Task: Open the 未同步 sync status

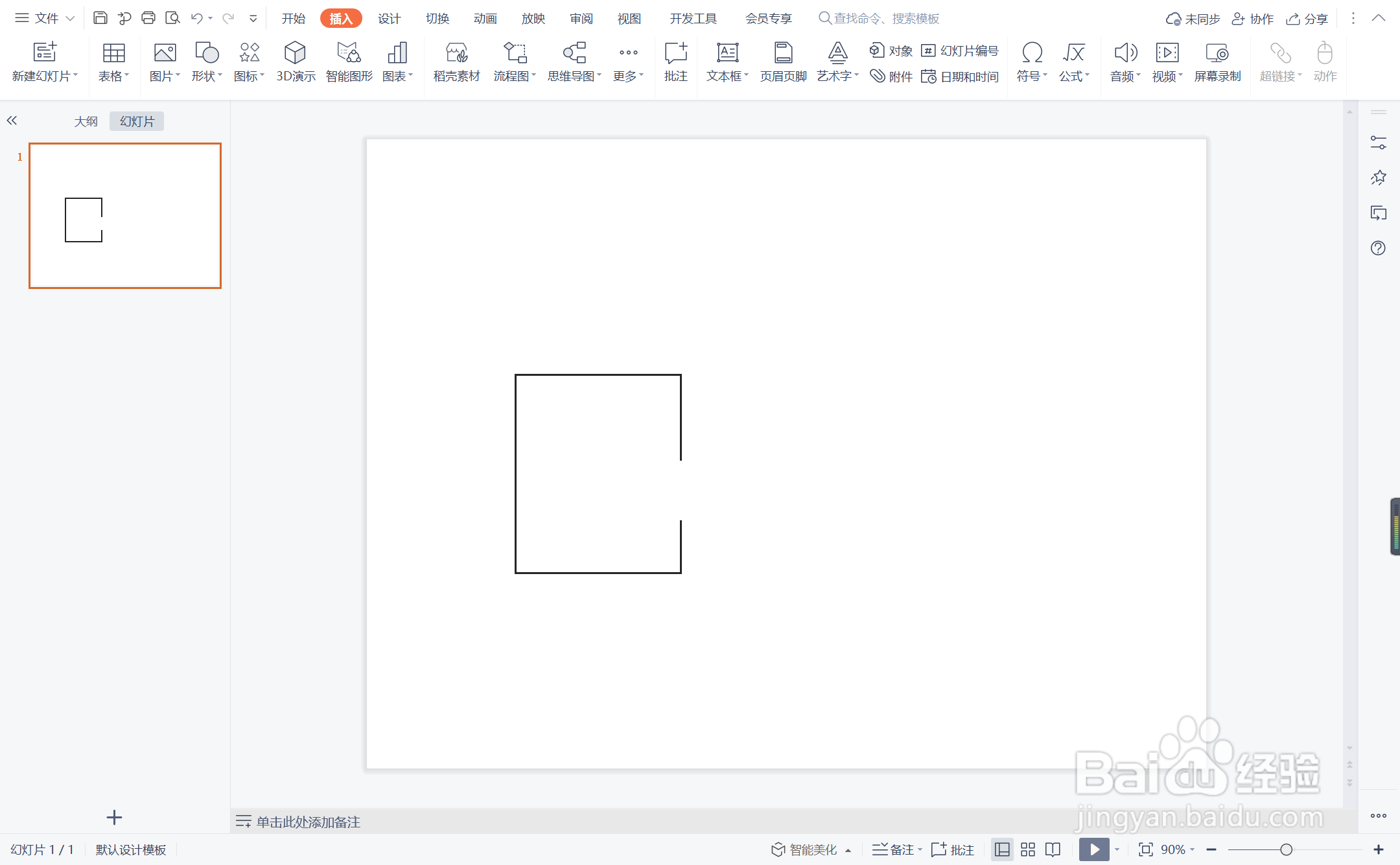Action: [1193, 19]
